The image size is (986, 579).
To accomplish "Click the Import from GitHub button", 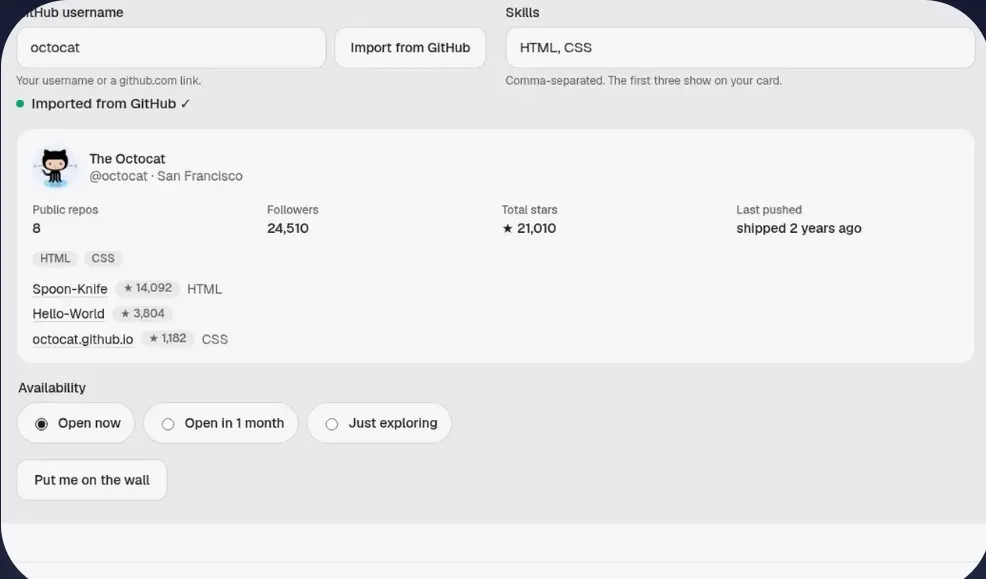I will pyautogui.click(x=410, y=48).
